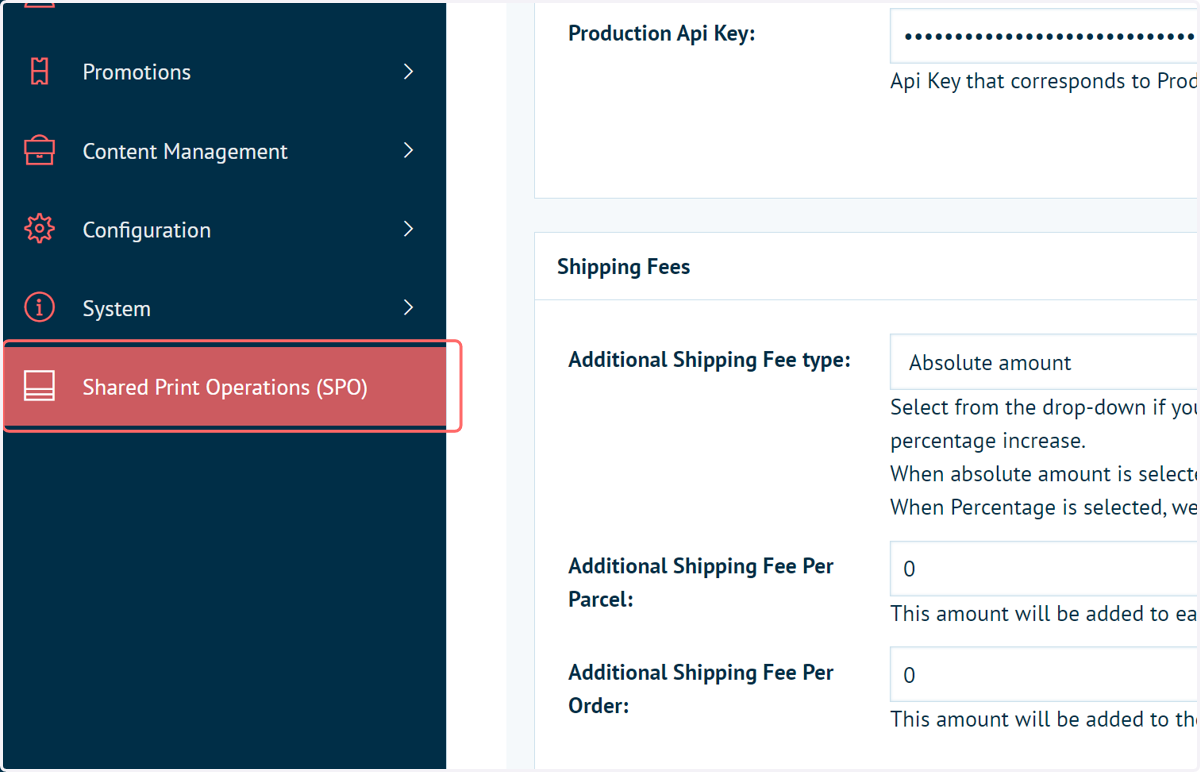Click Additional Shipping Fee type label
This screenshot has height=772, width=1200.
[709, 360]
